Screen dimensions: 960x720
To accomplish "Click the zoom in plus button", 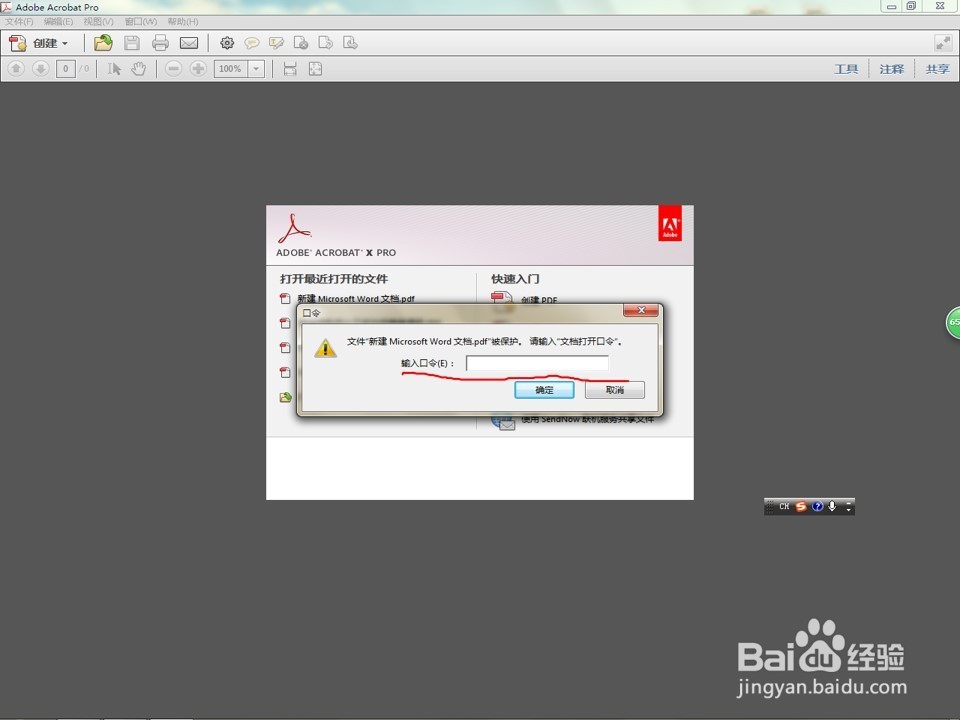I will click(198, 69).
